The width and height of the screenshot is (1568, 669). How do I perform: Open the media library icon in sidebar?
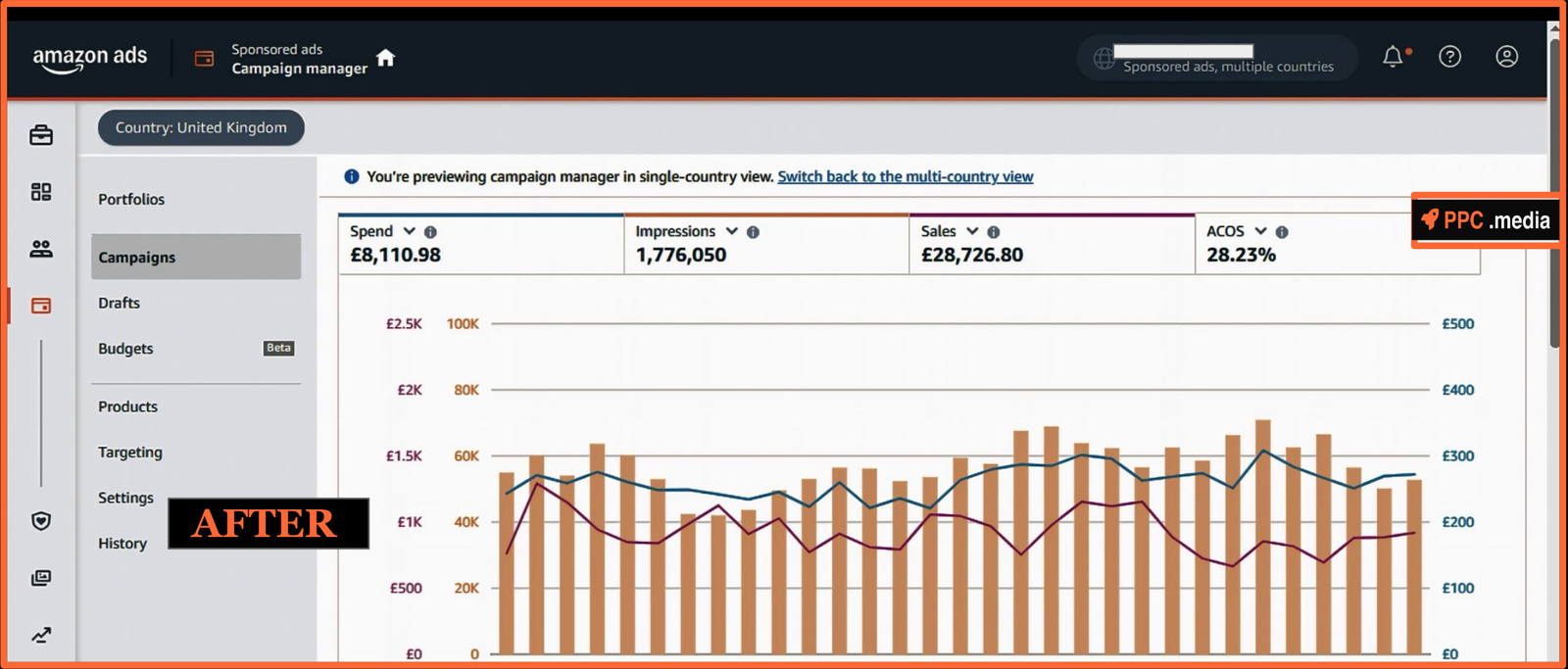pyautogui.click(x=41, y=578)
